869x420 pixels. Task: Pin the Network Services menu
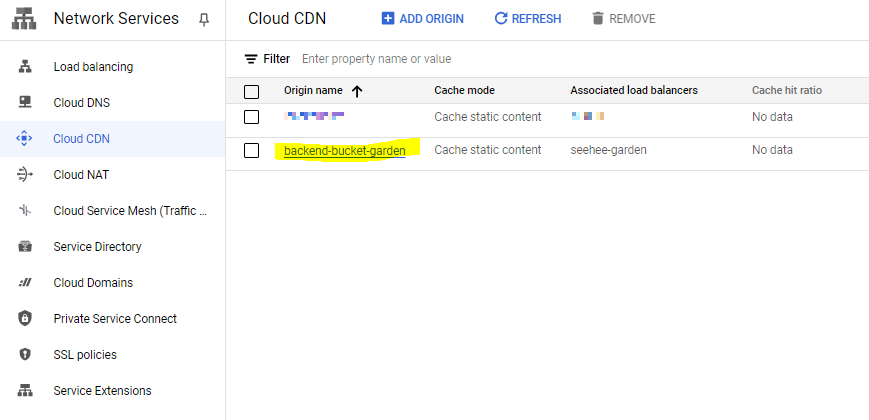coord(204,20)
